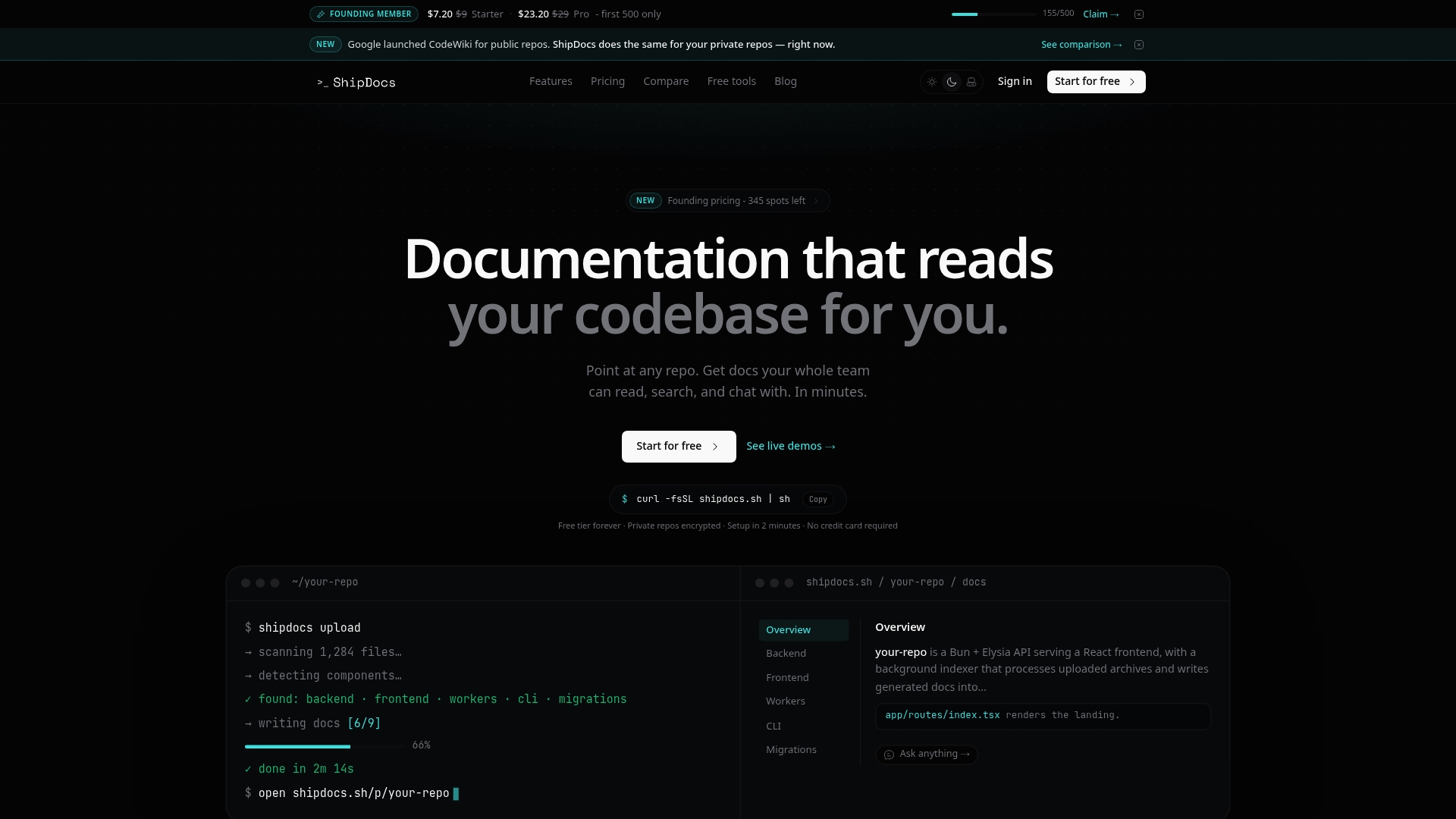This screenshot has width=1456, height=819.
Task: Select Migrations in docs sidebar
Action: coord(791,750)
